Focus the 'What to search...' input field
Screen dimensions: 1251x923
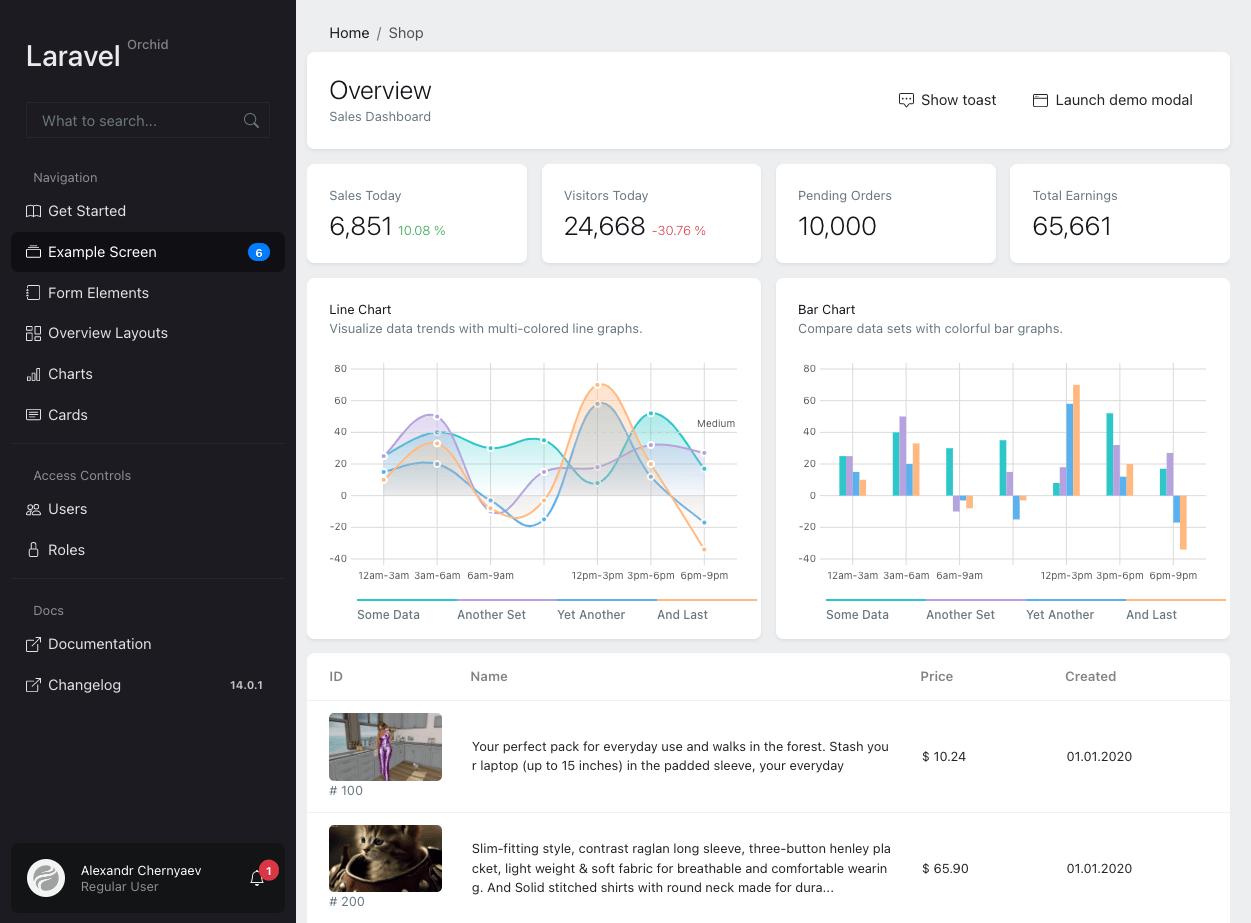coord(135,121)
